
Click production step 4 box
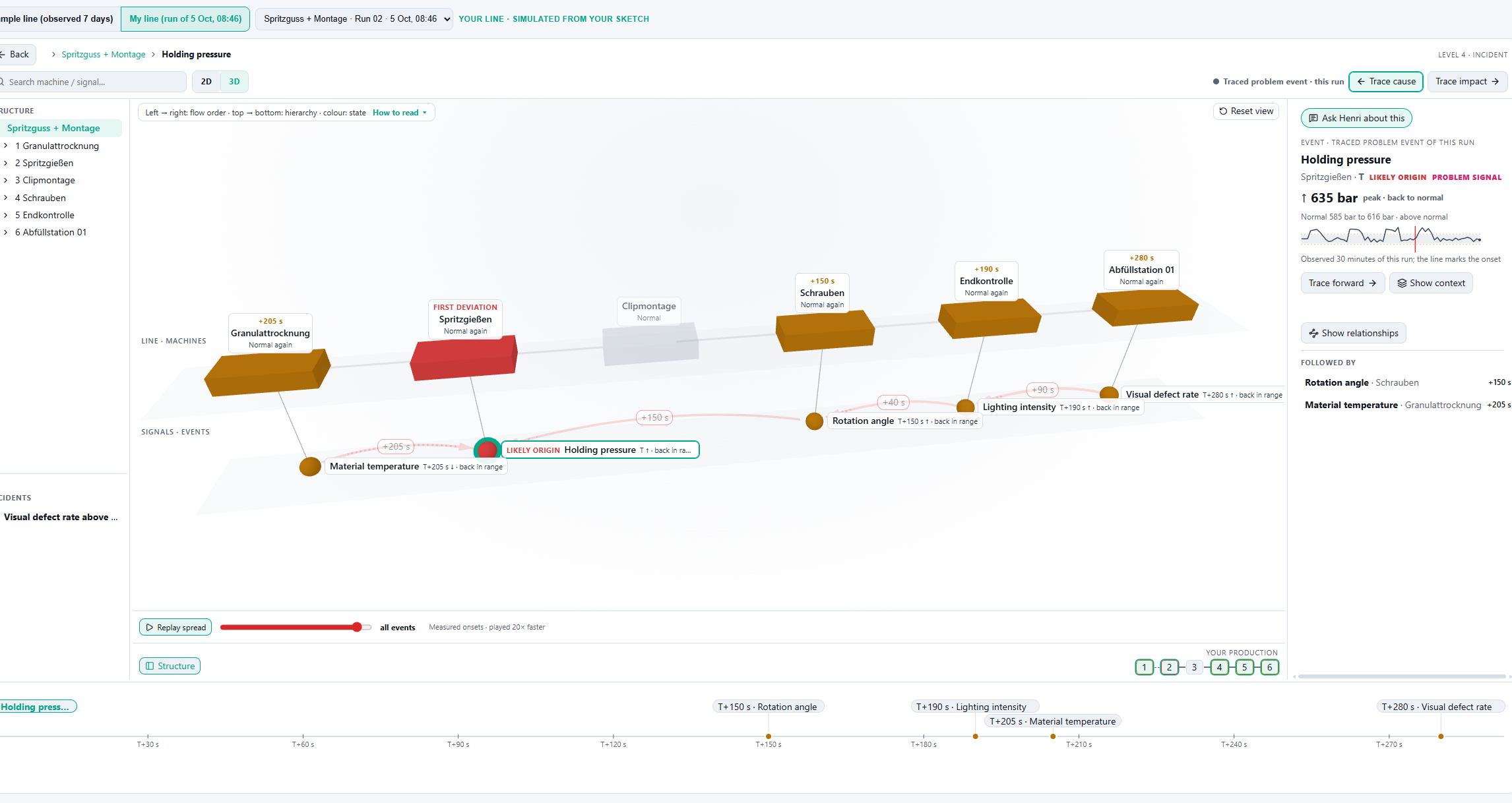(x=1220, y=668)
